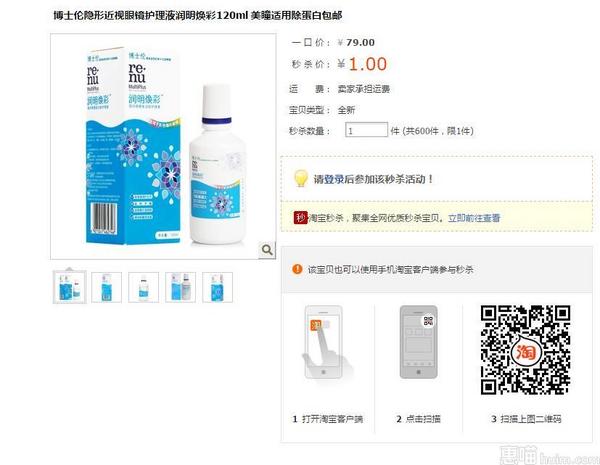Image resolution: width=600 pixels, height=465 pixels.
Task: Click the phone with hand tapping illustration
Action: pyautogui.click(x=327, y=343)
